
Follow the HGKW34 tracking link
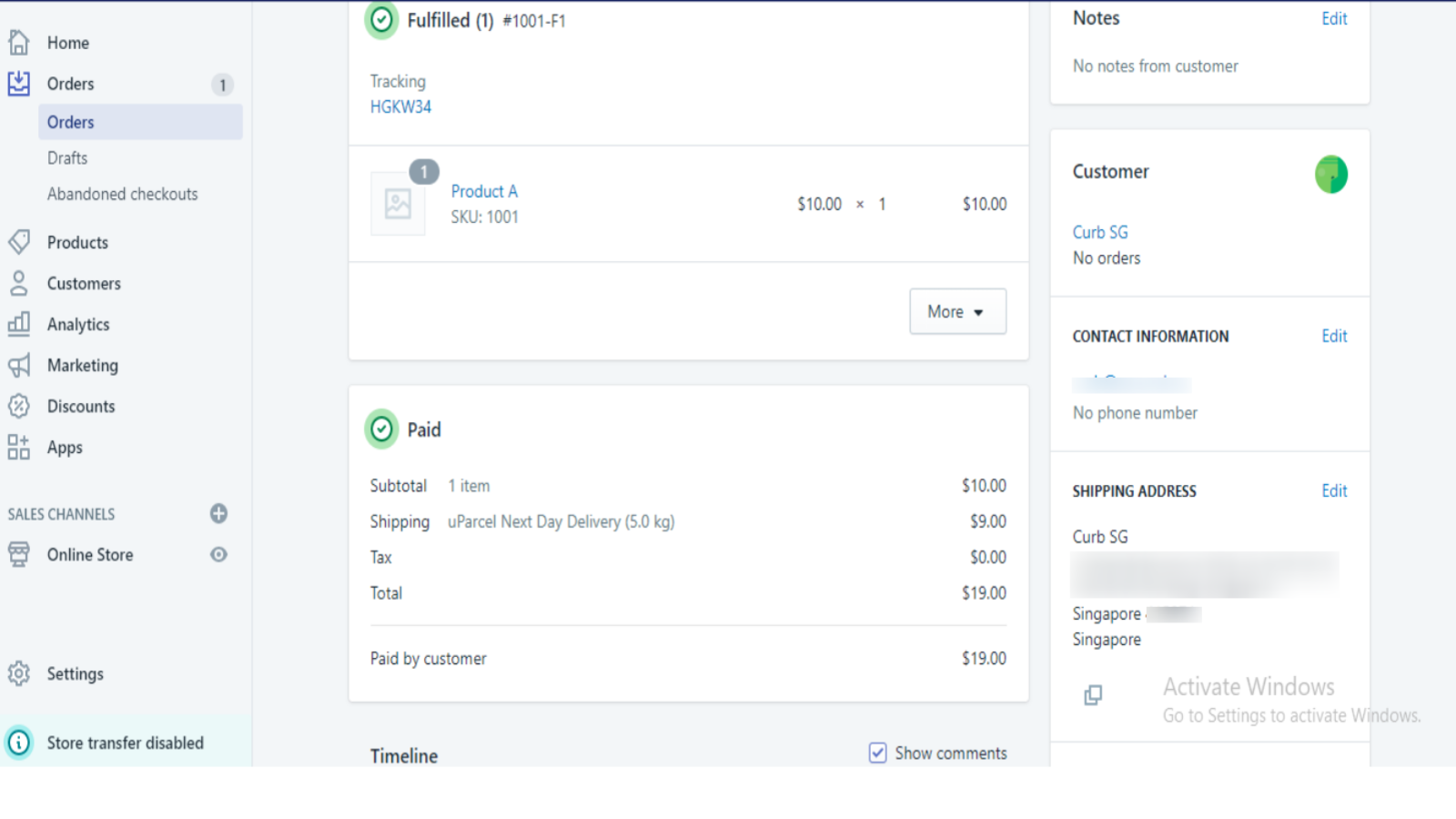tap(400, 106)
